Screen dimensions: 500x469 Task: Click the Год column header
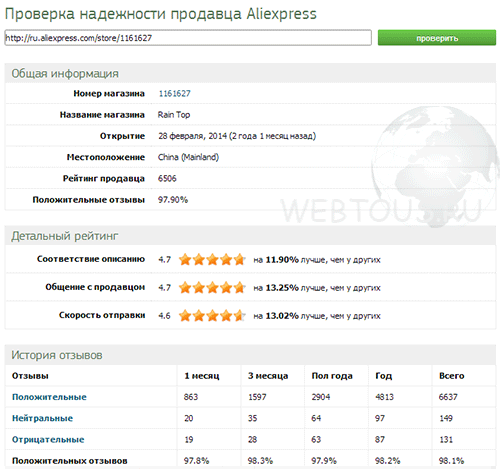pyautogui.click(x=383, y=376)
